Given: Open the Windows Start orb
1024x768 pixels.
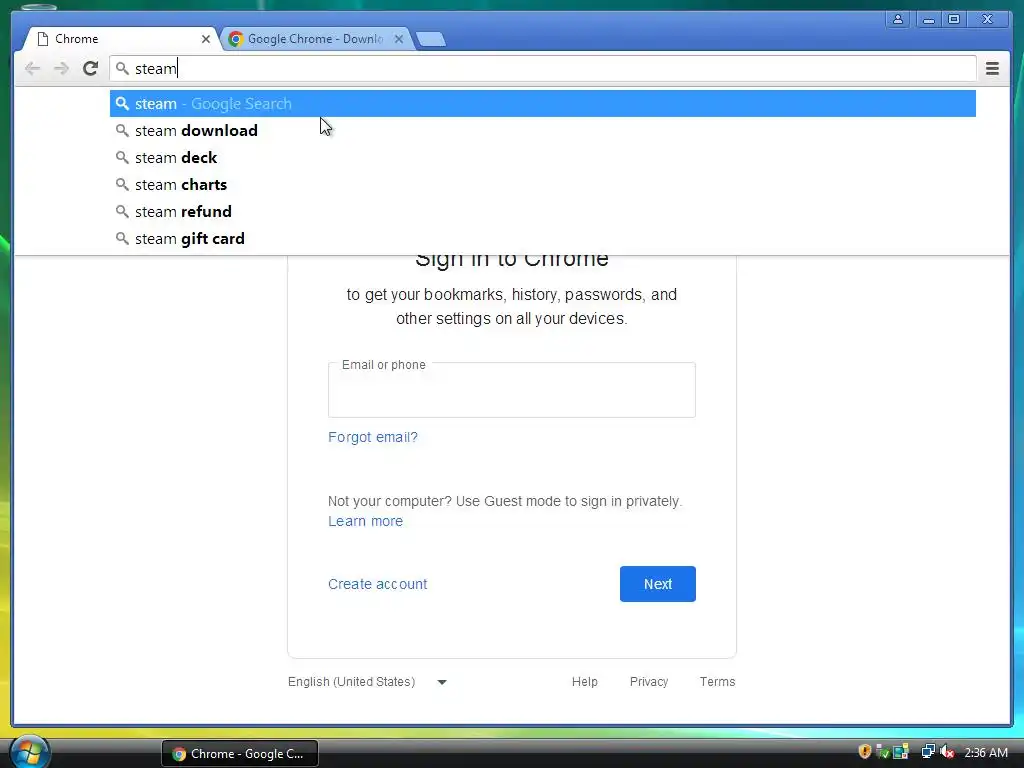Looking at the screenshot, I should coord(29,752).
